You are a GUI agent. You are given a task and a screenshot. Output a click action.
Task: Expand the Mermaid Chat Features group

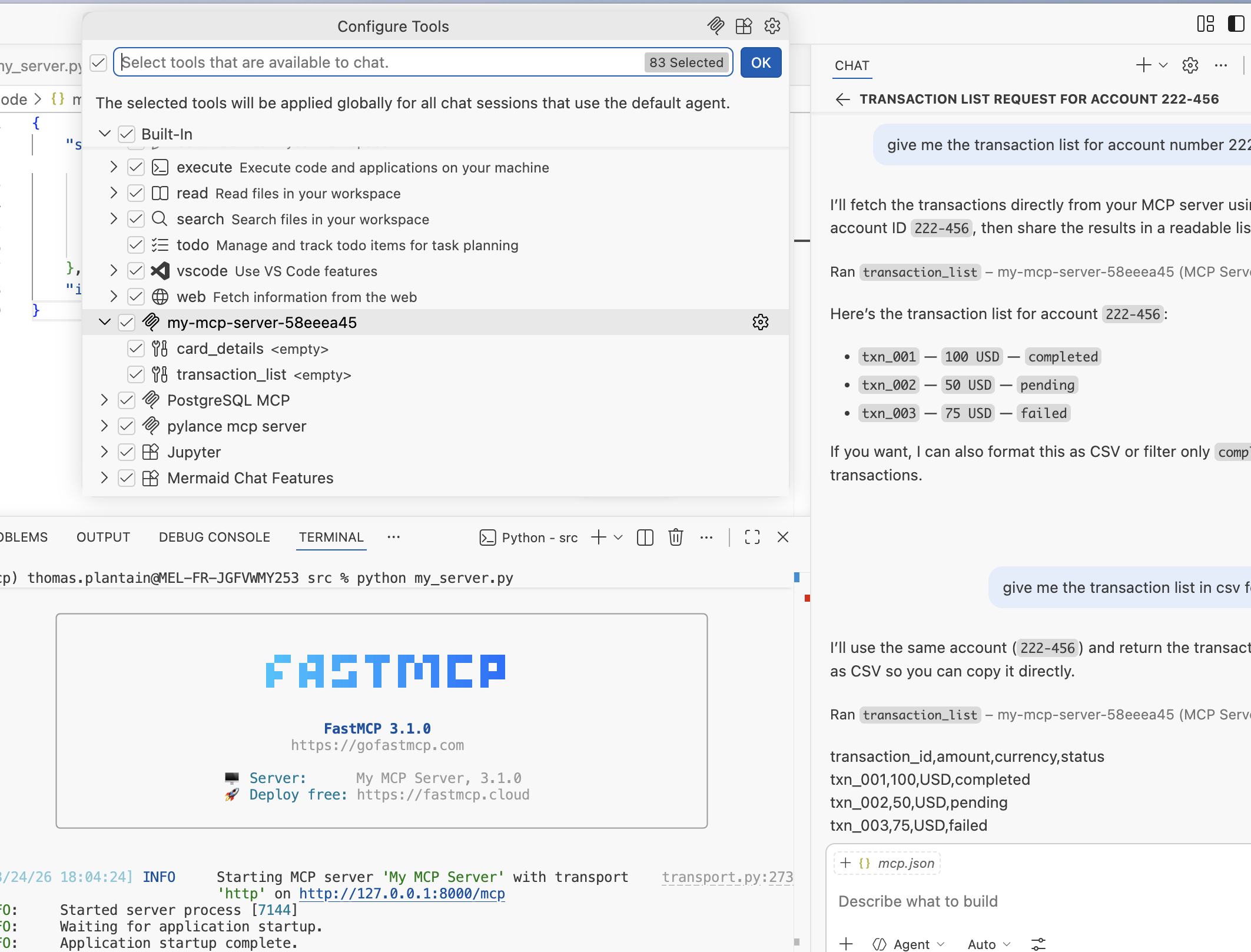coord(104,478)
